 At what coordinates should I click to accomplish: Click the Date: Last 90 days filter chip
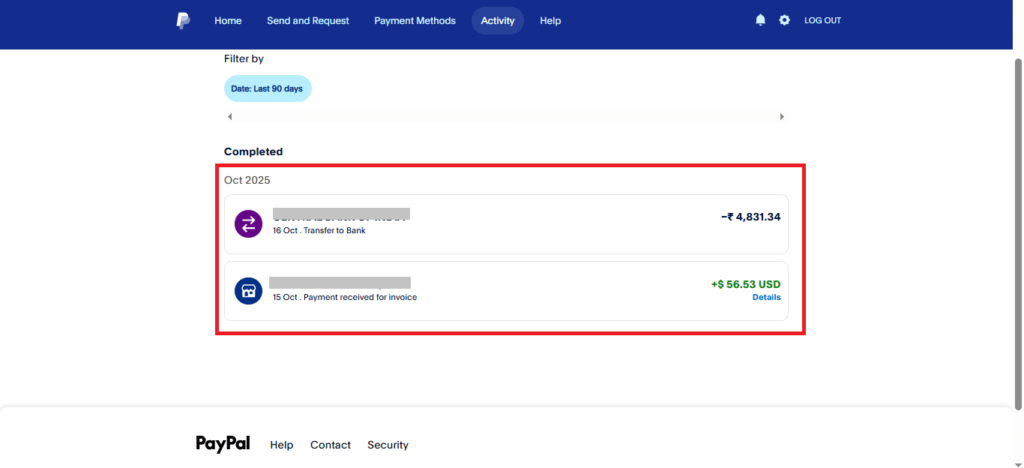coord(267,89)
